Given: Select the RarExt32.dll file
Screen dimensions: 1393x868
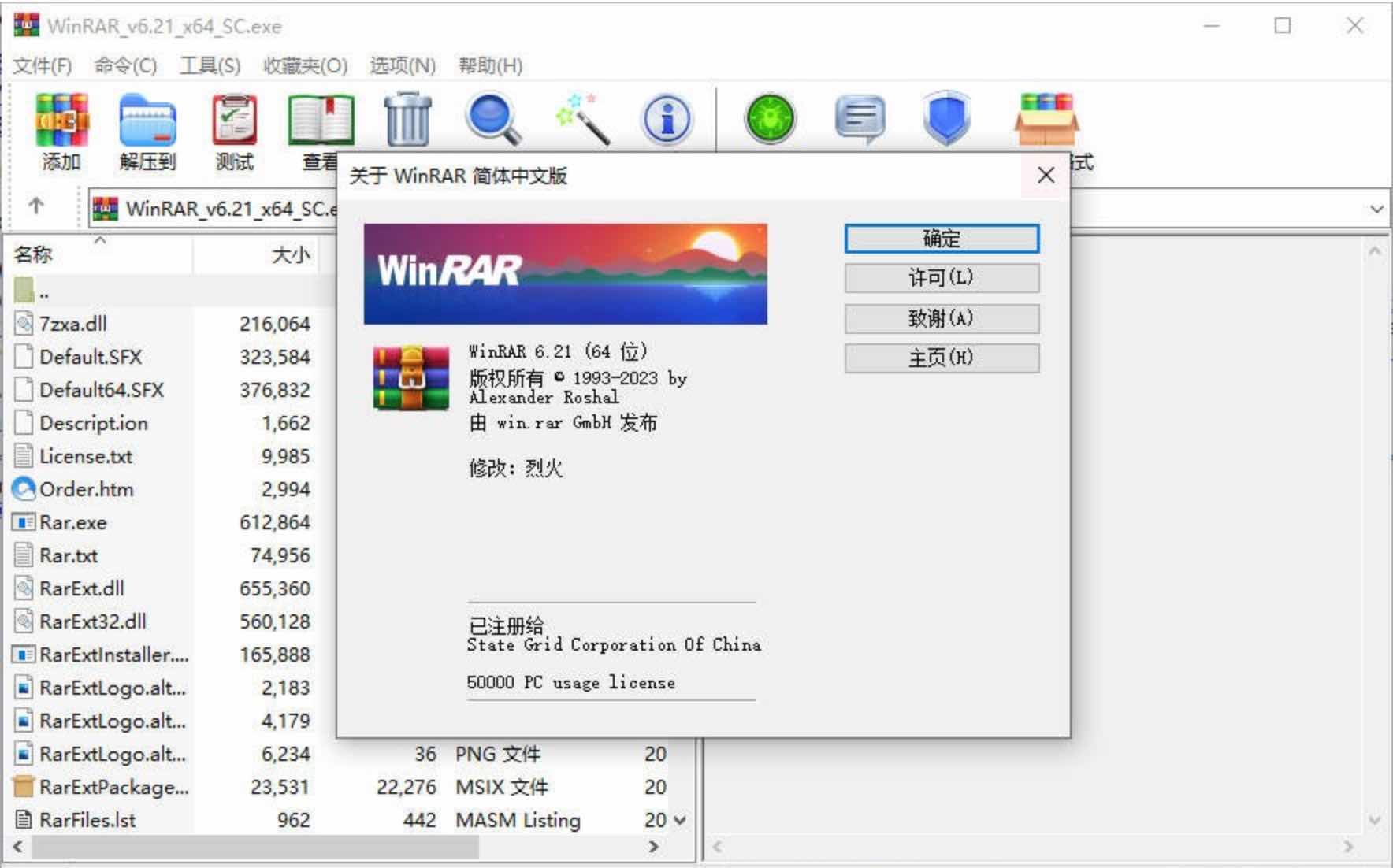Looking at the screenshot, I should [93, 621].
